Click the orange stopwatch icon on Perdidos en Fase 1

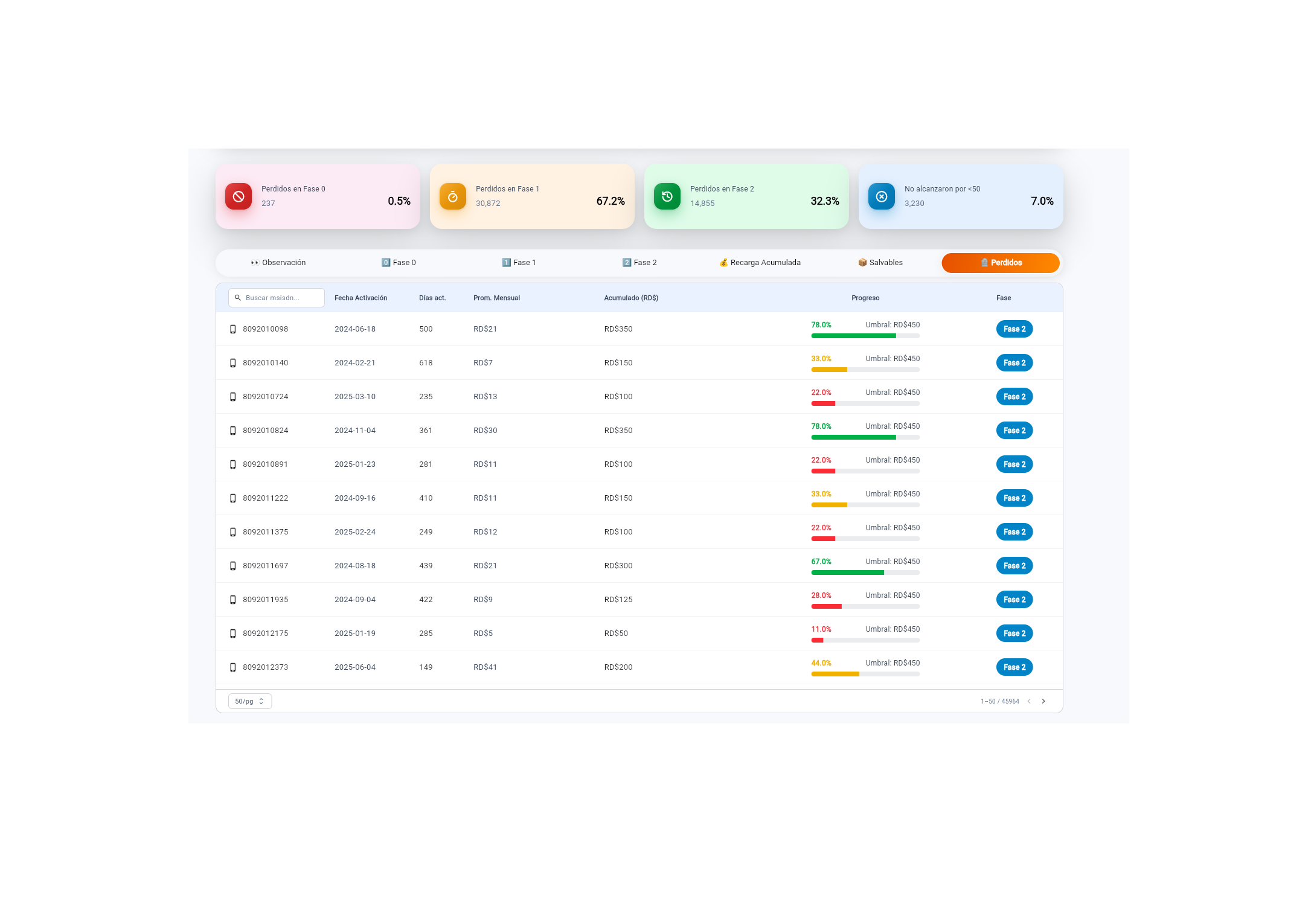[x=453, y=196]
